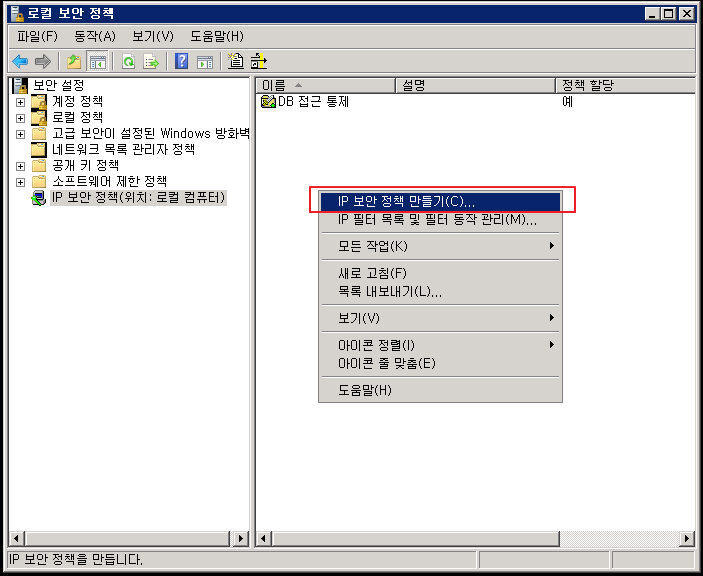Click the Create IP Security Policy toolbar icon

pyautogui.click(x=235, y=61)
